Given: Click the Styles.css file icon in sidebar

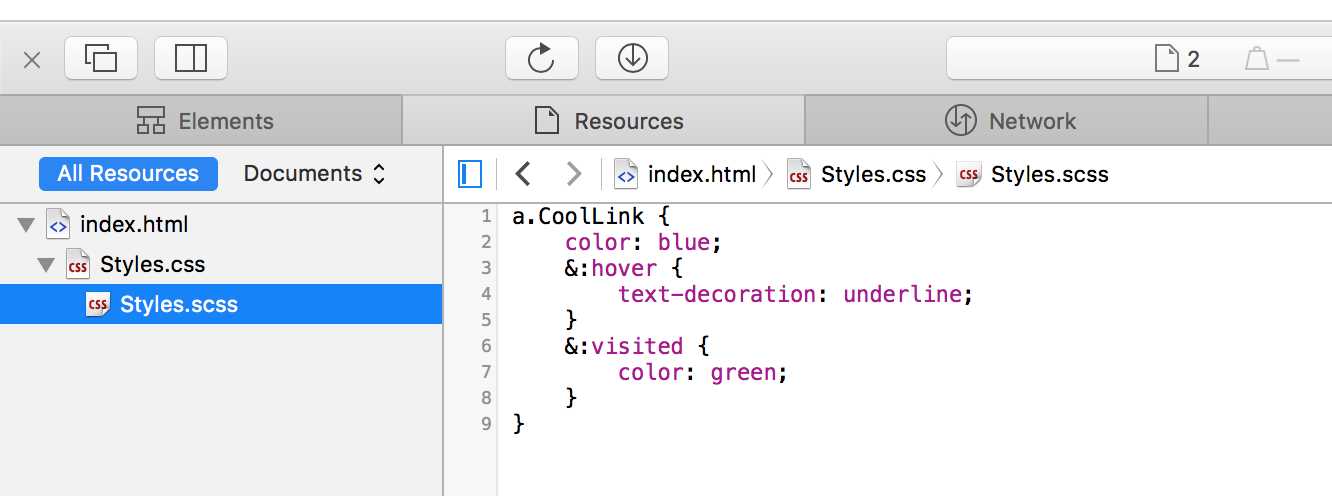Looking at the screenshot, I should pyautogui.click(x=78, y=265).
